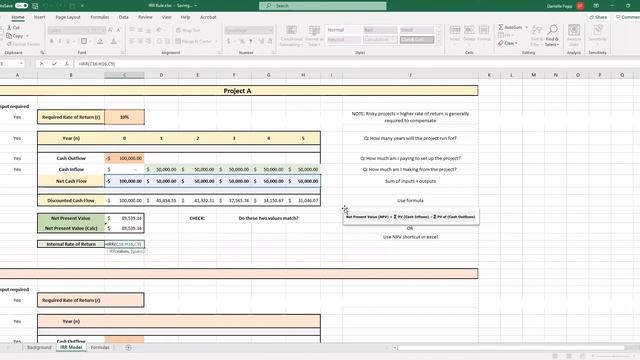The width and height of the screenshot is (640, 360).
Task: Click Percent Style icon
Action: pos(242,41)
